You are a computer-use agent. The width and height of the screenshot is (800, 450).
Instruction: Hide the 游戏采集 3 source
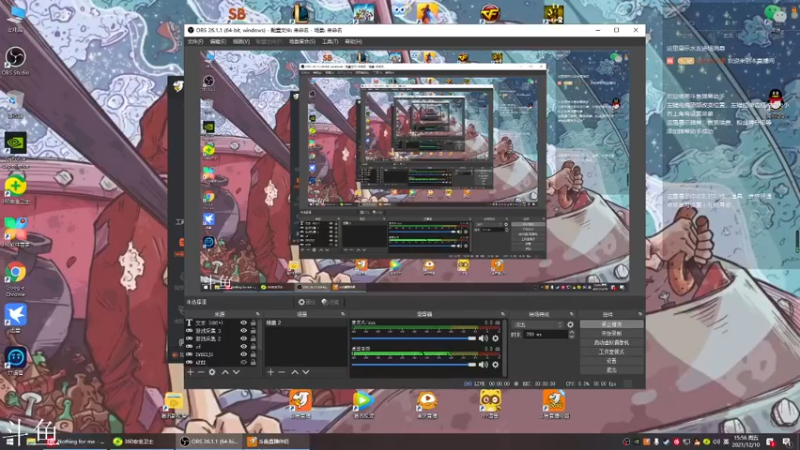[x=243, y=331]
